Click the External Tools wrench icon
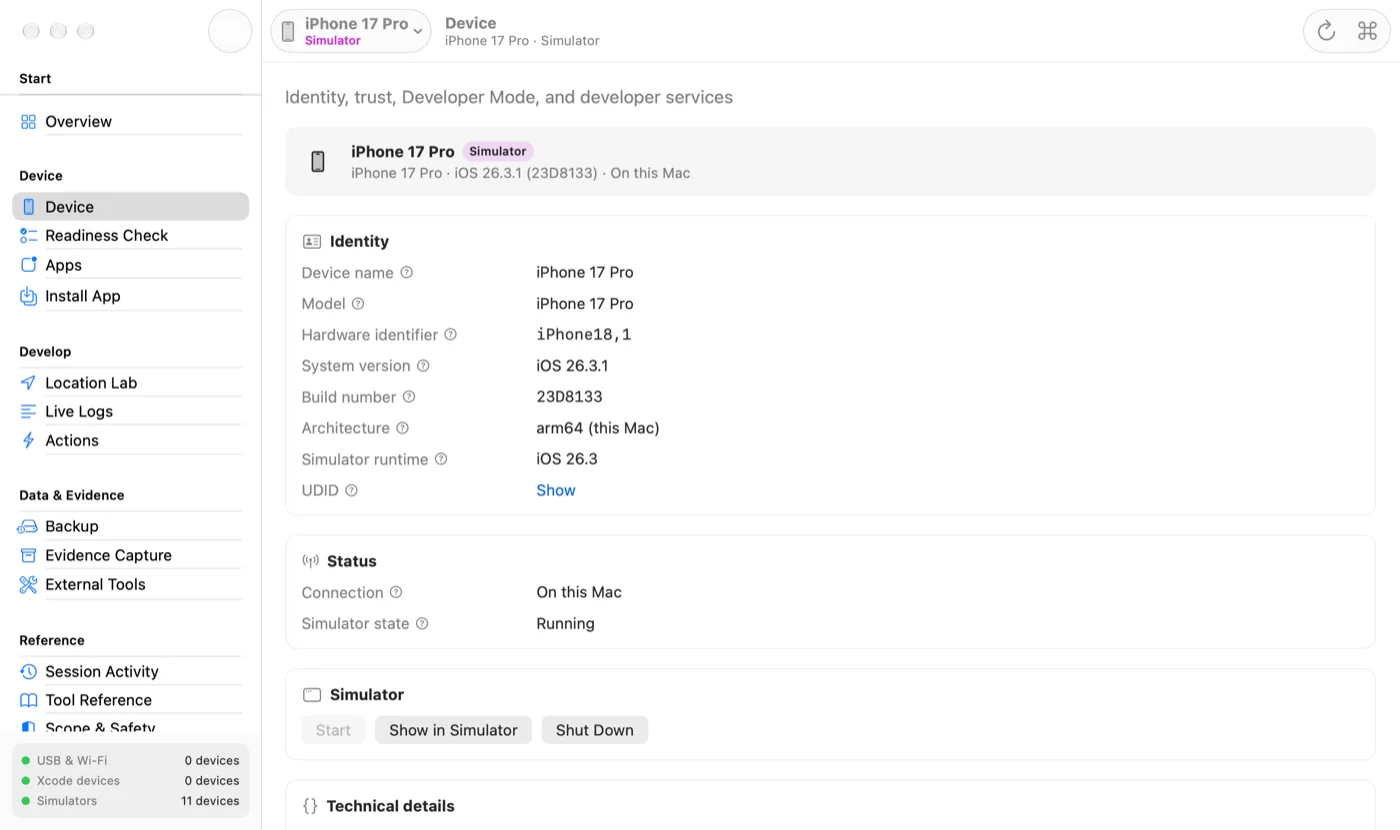 tap(28, 584)
